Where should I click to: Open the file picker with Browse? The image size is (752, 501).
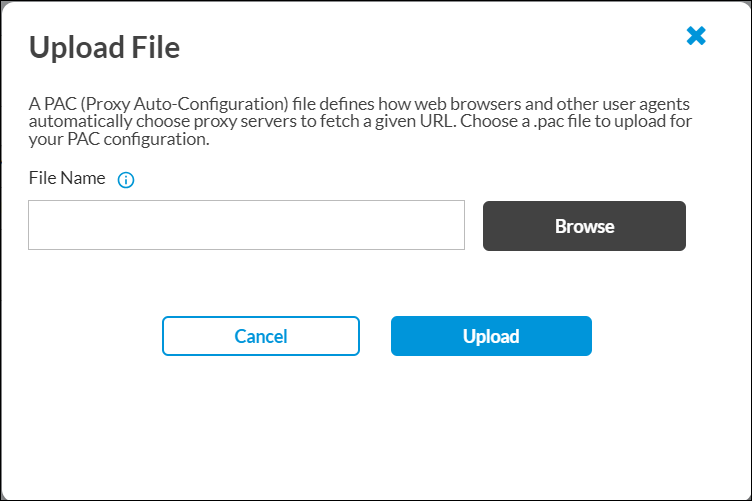click(x=584, y=226)
